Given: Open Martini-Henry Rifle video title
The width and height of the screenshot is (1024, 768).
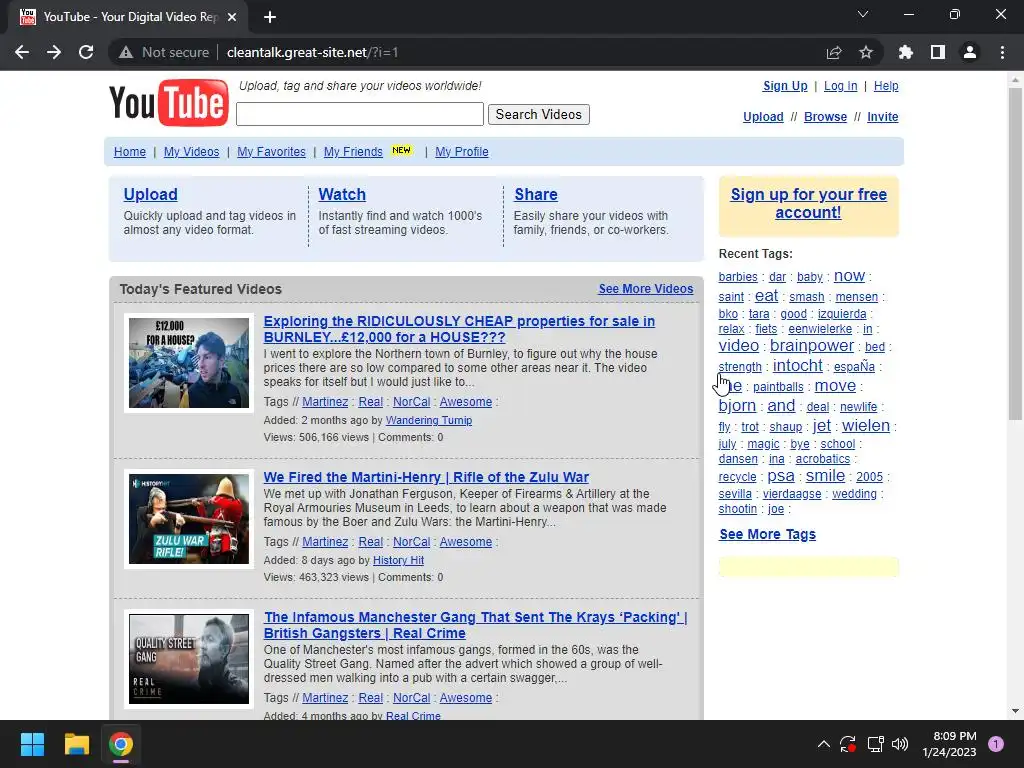Looking at the screenshot, I should (426, 477).
